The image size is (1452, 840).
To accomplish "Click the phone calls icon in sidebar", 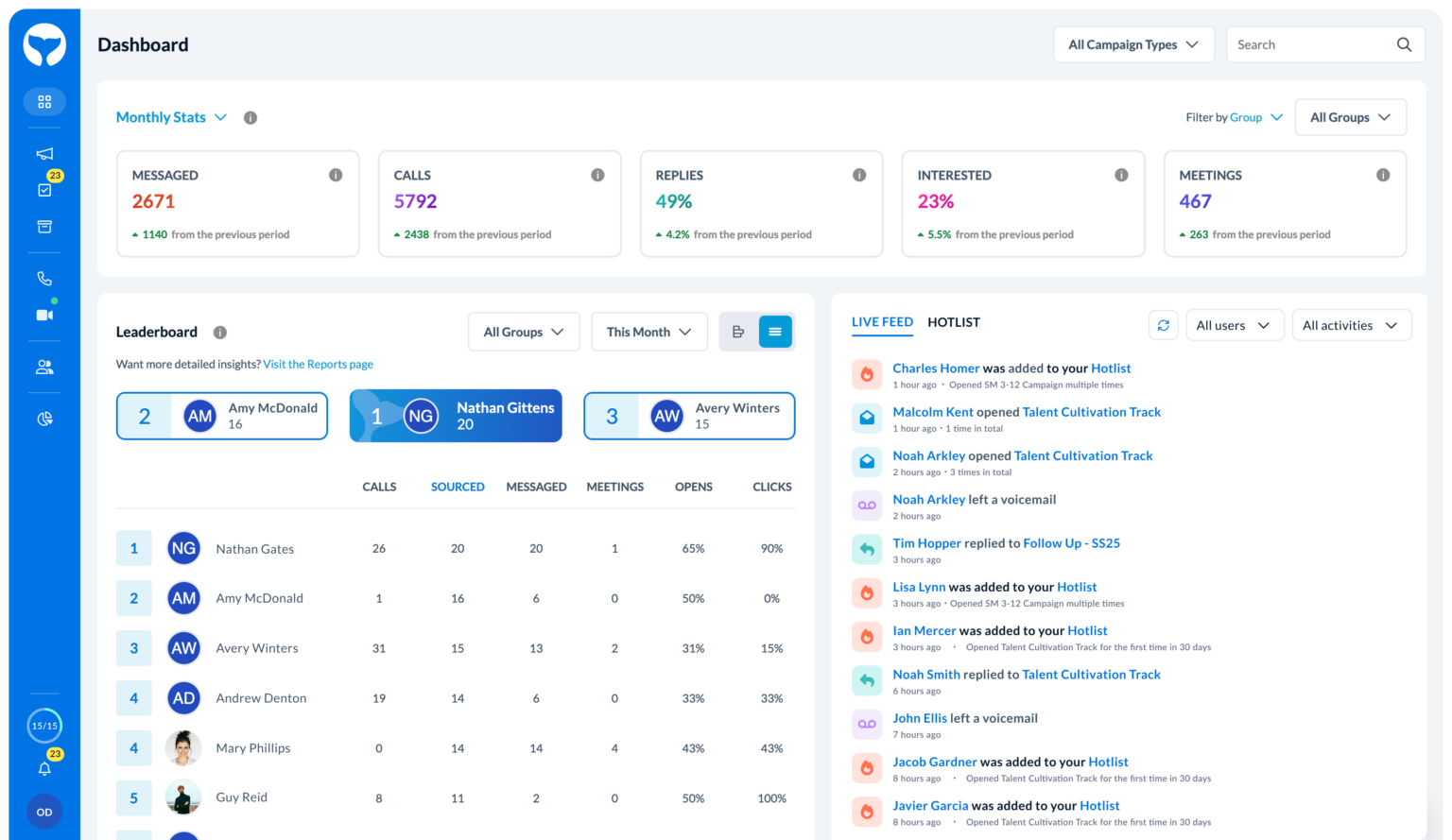I will [44, 279].
